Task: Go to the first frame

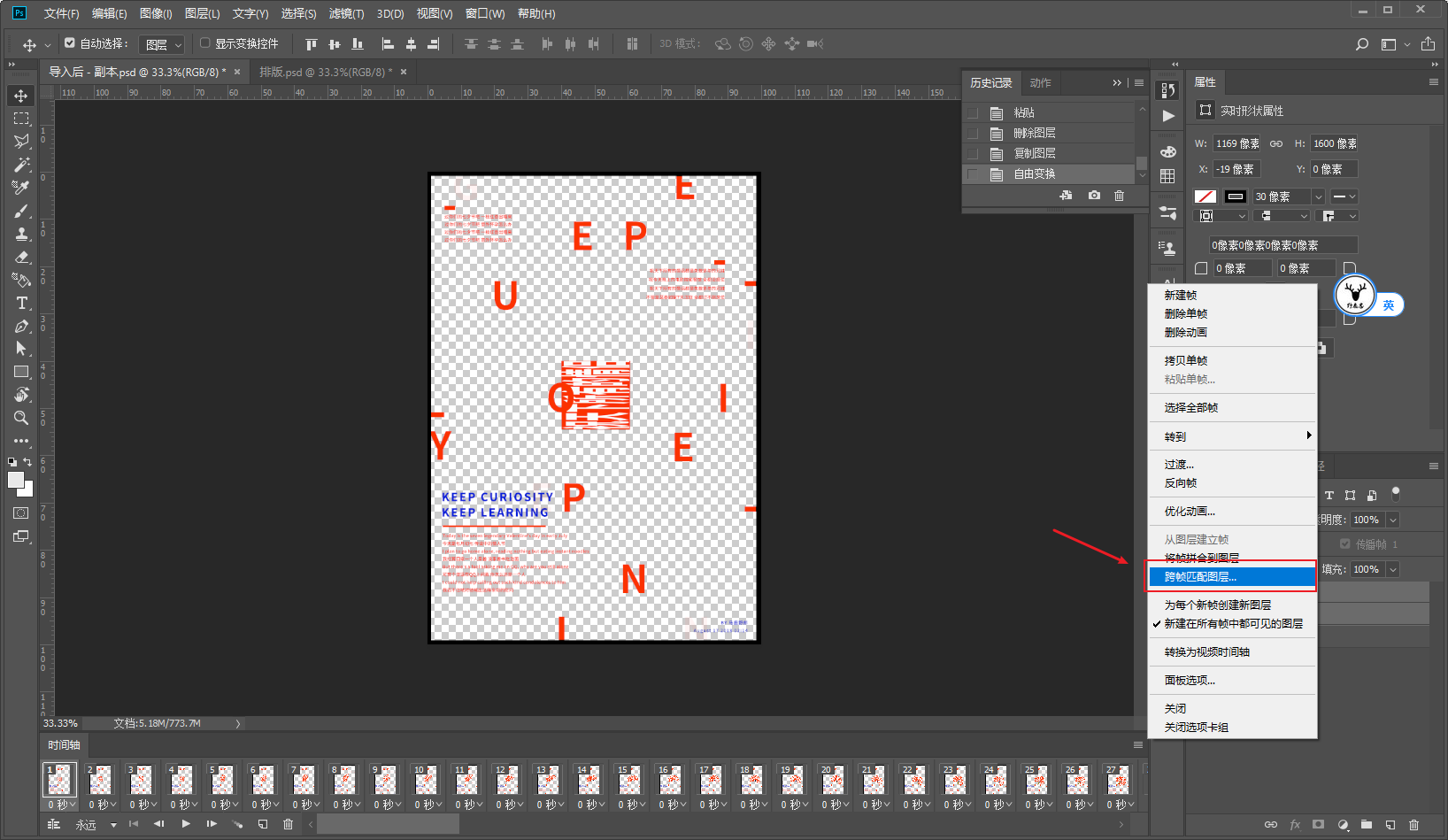Action: (x=134, y=824)
